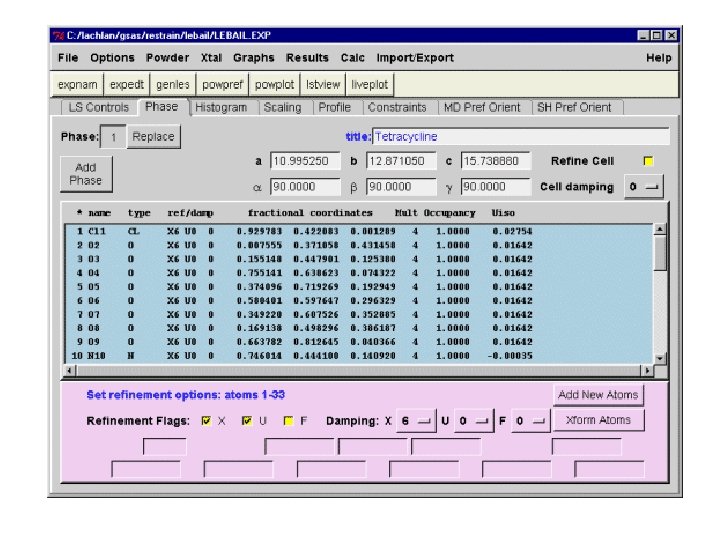Select atom row 1 Cl1
This screenshot has height=540, width=720.
tap(359, 231)
